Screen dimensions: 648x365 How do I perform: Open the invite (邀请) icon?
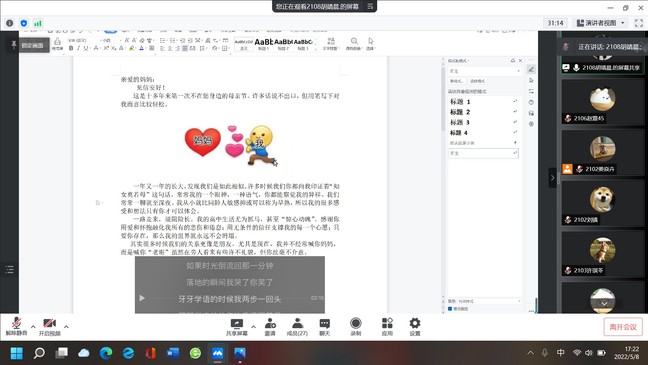[270, 327]
